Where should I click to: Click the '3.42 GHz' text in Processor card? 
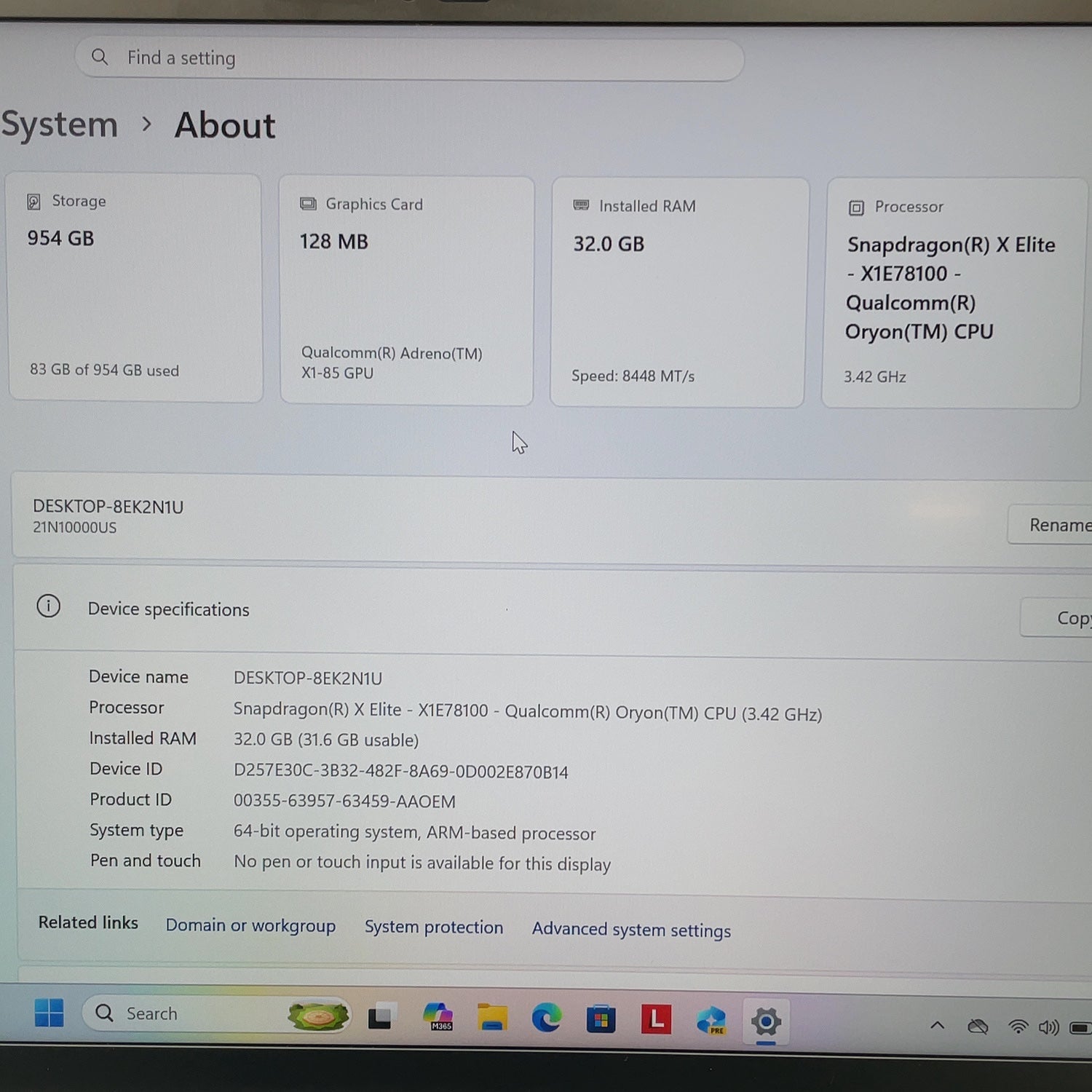click(874, 376)
